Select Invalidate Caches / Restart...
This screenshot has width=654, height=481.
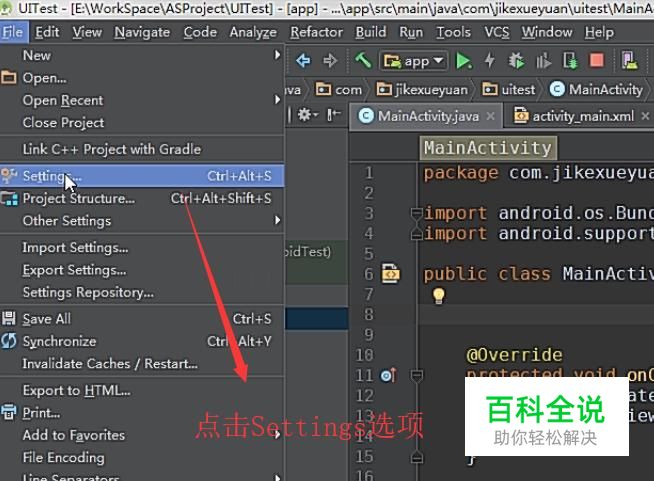pyautogui.click(x=142, y=364)
